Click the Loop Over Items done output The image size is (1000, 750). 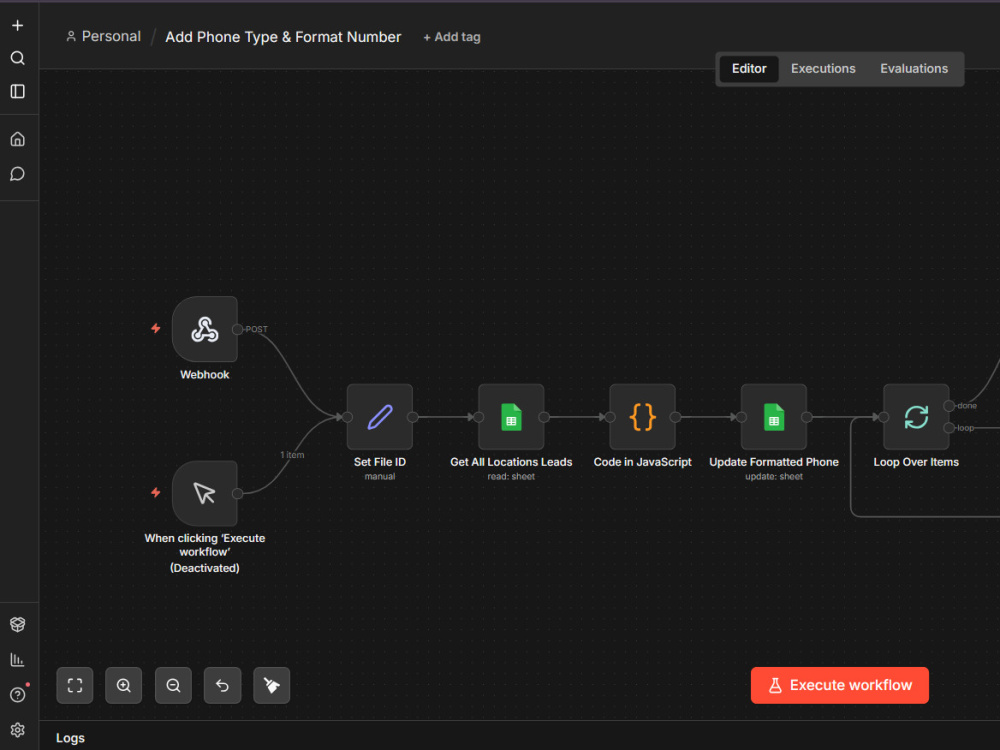click(x=949, y=406)
